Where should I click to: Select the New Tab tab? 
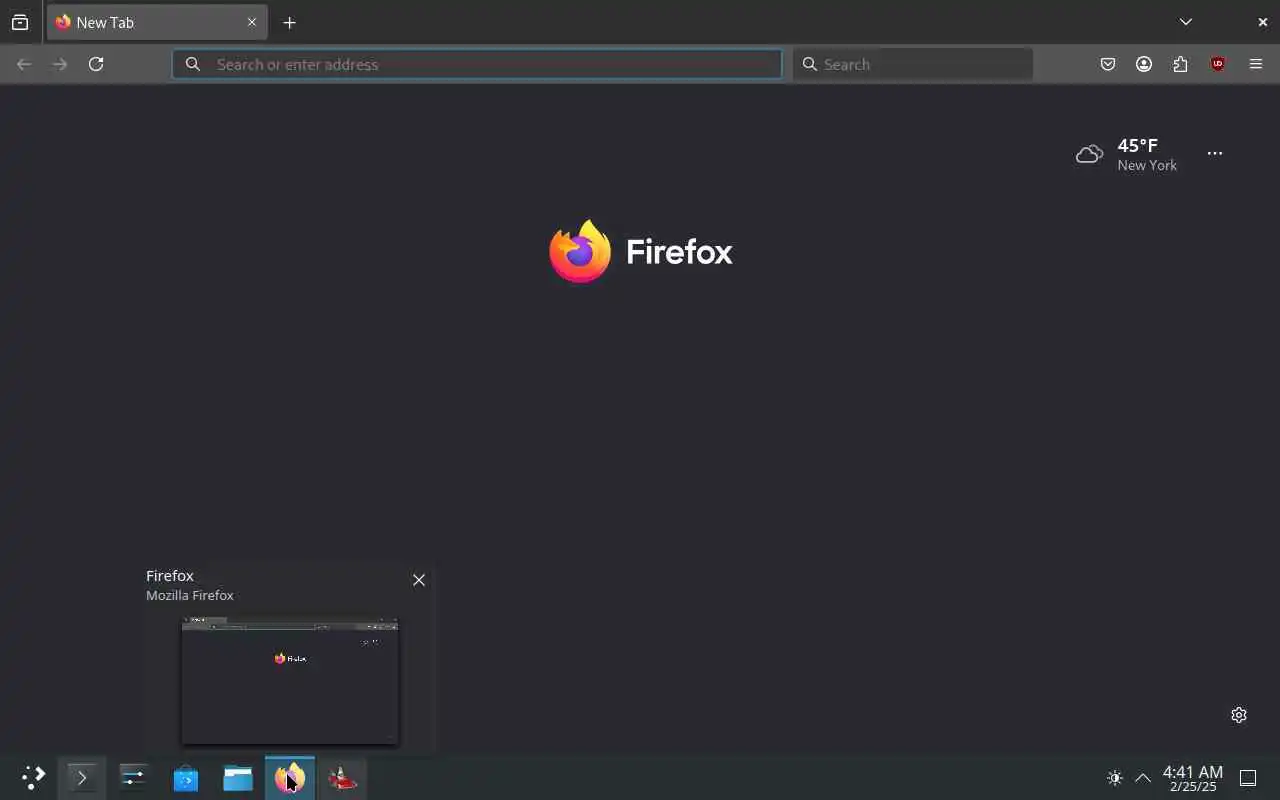[x=157, y=22]
